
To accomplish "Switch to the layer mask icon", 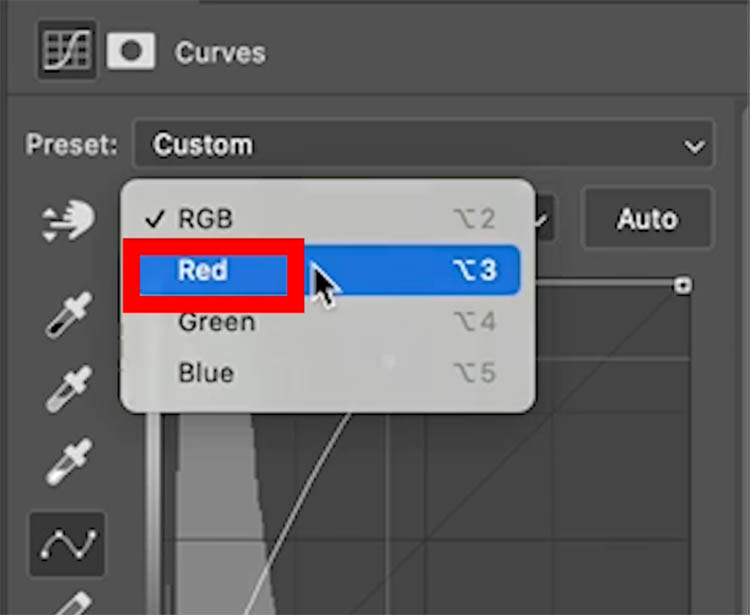I will pos(131,51).
